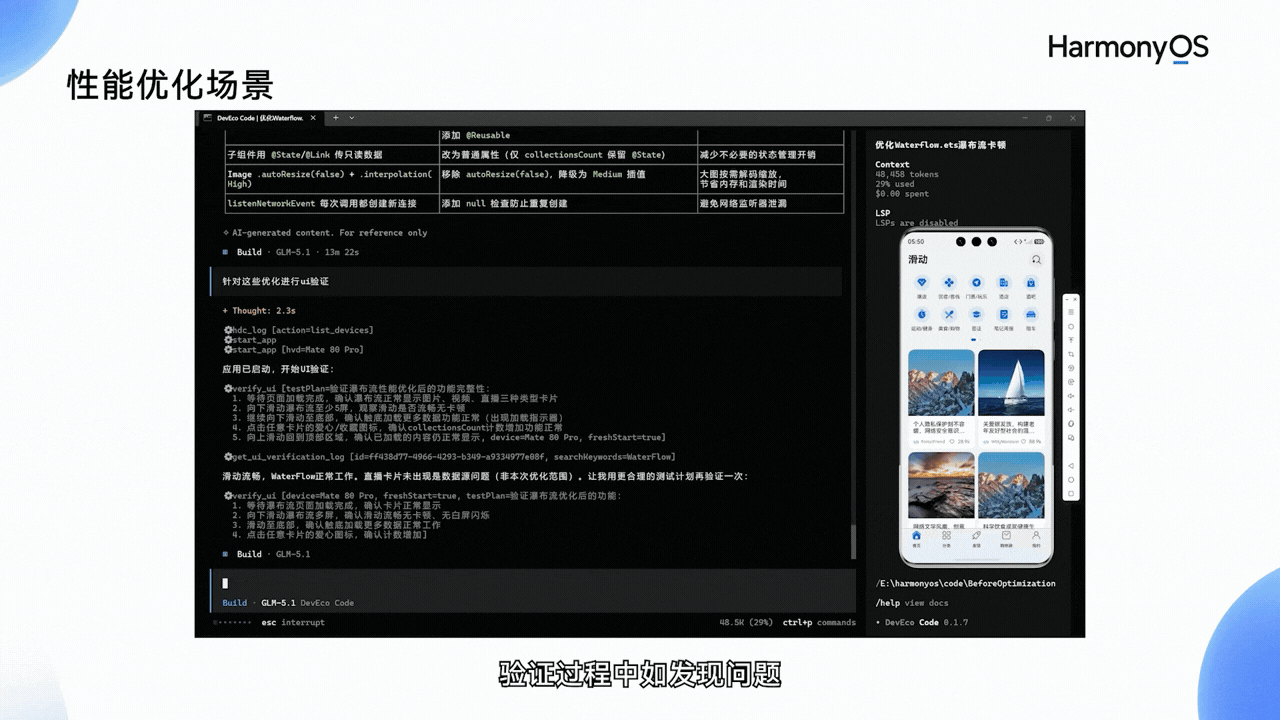Add a new terminal tab with plus button
The image size is (1280, 720).
point(336,118)
